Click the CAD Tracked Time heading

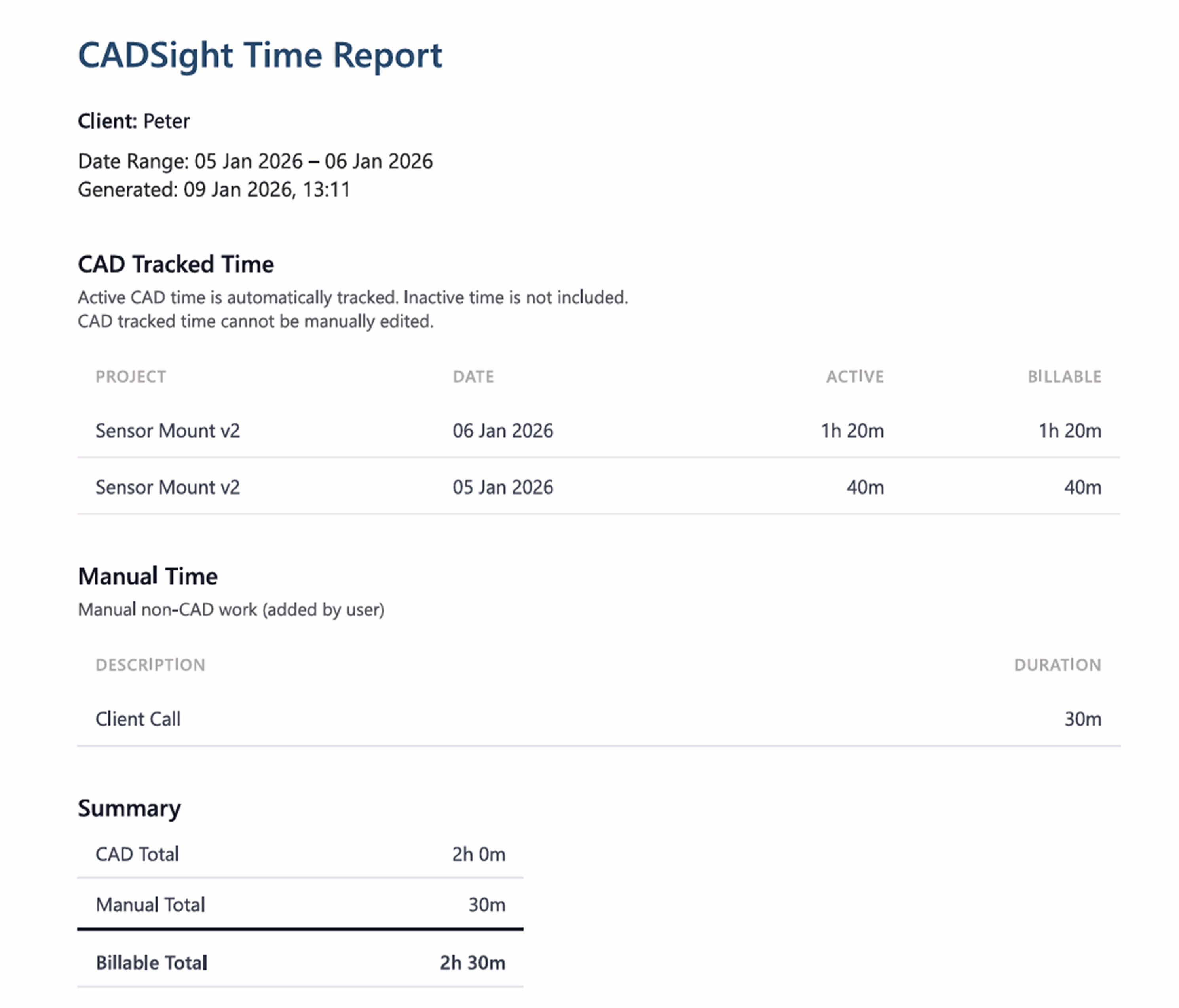click(x=175, y=265)
